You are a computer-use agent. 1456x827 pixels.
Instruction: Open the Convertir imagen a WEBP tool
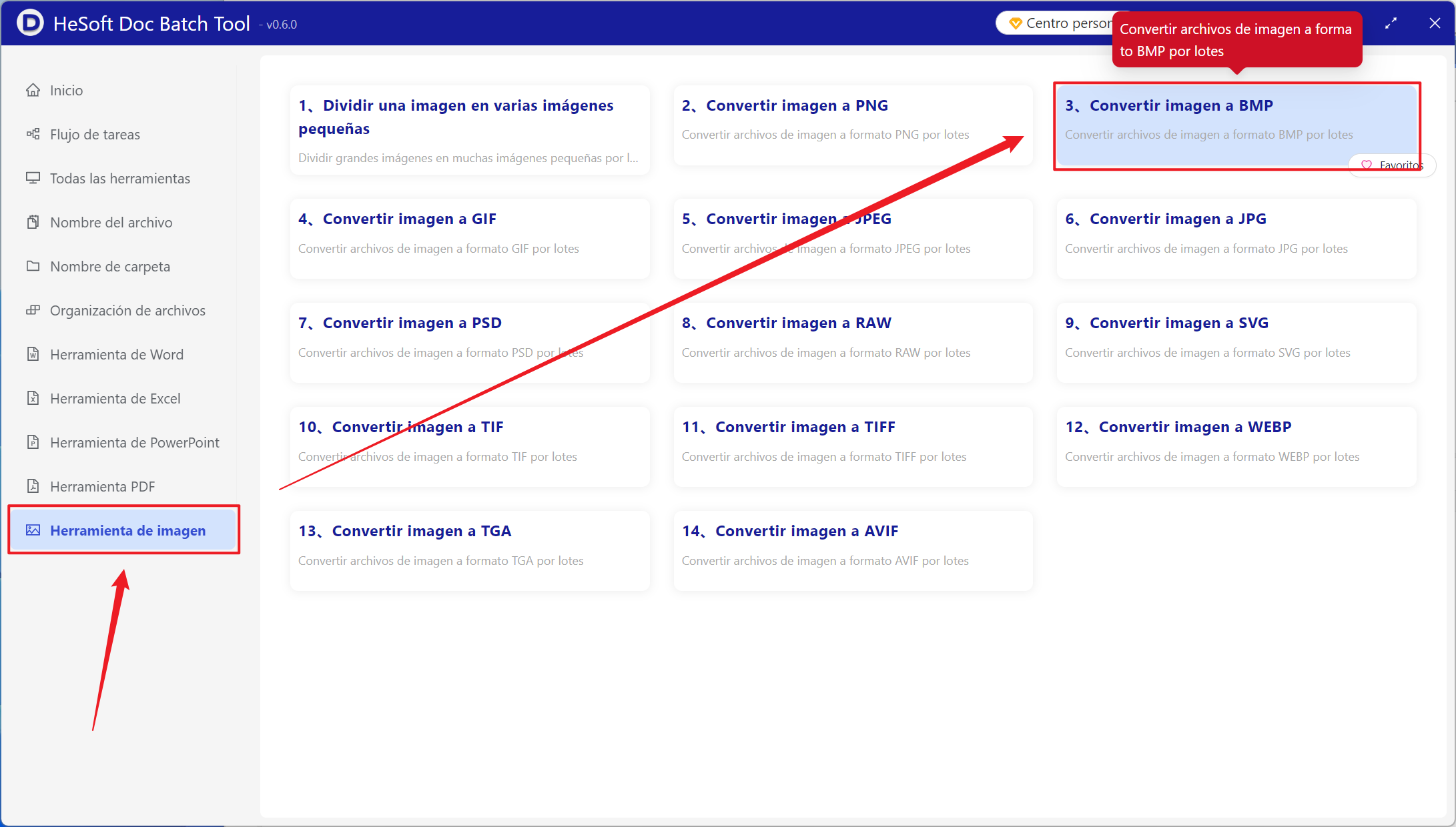pos(1236,447)
